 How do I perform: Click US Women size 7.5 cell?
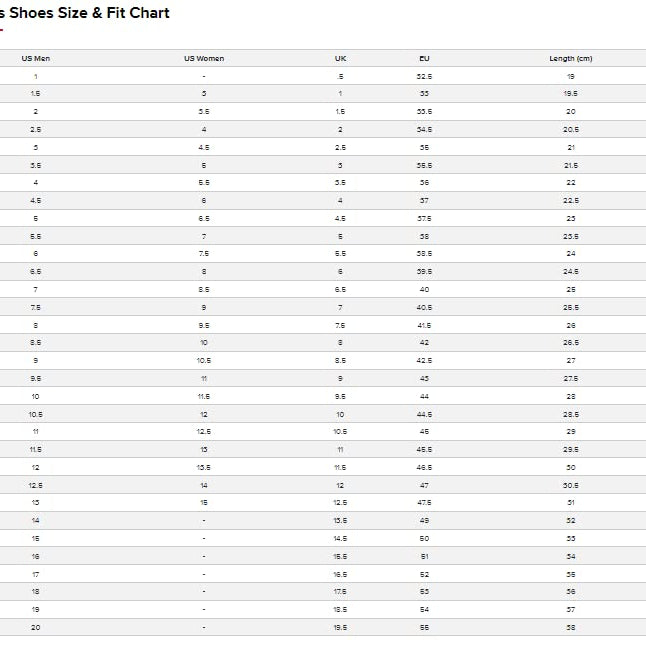click(204, 254)
